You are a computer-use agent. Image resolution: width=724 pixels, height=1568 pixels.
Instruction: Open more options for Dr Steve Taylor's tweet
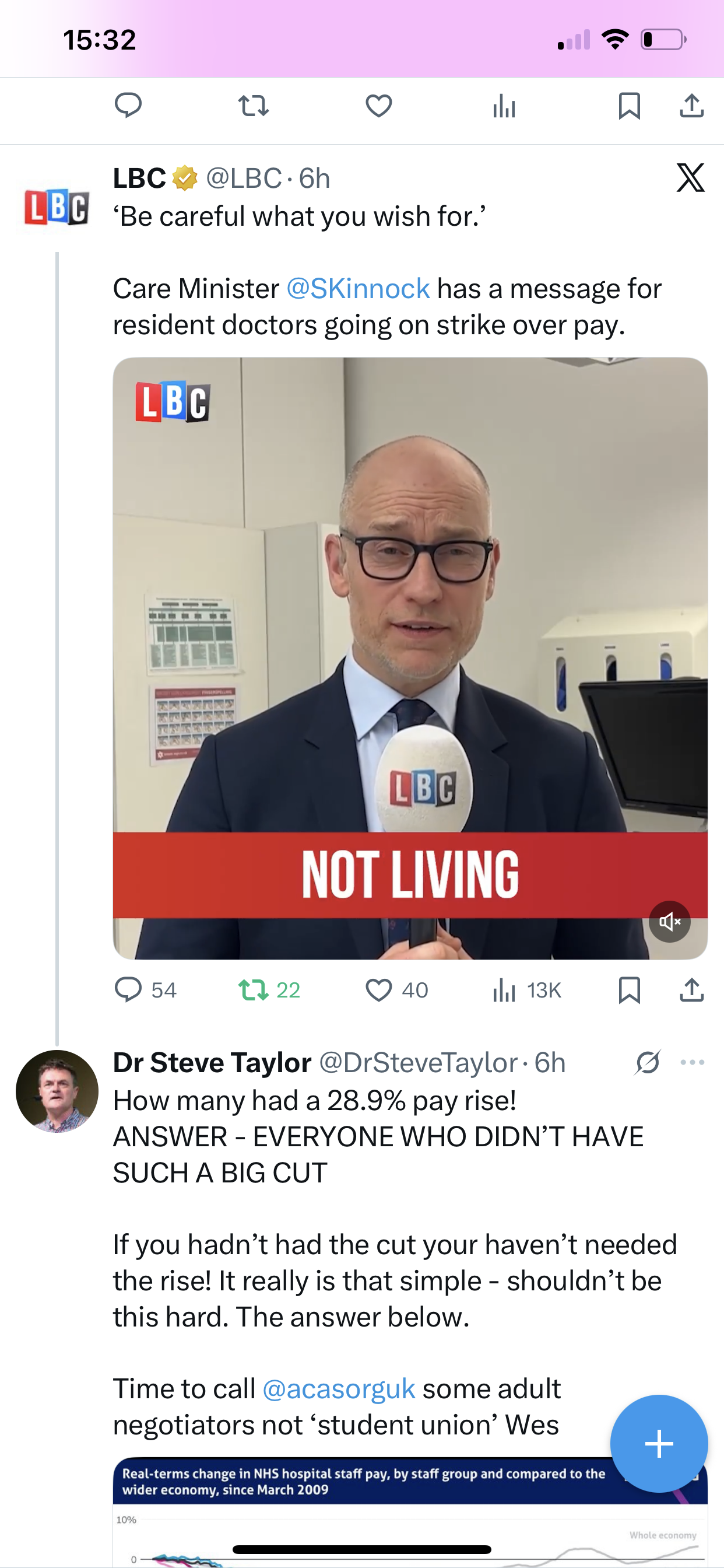pos(693,1062)
